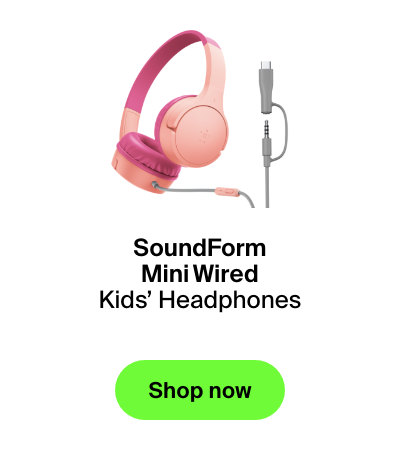Click the word Wired in title
The width and height of the screenshot is (400, 450).
click(226, 274)
